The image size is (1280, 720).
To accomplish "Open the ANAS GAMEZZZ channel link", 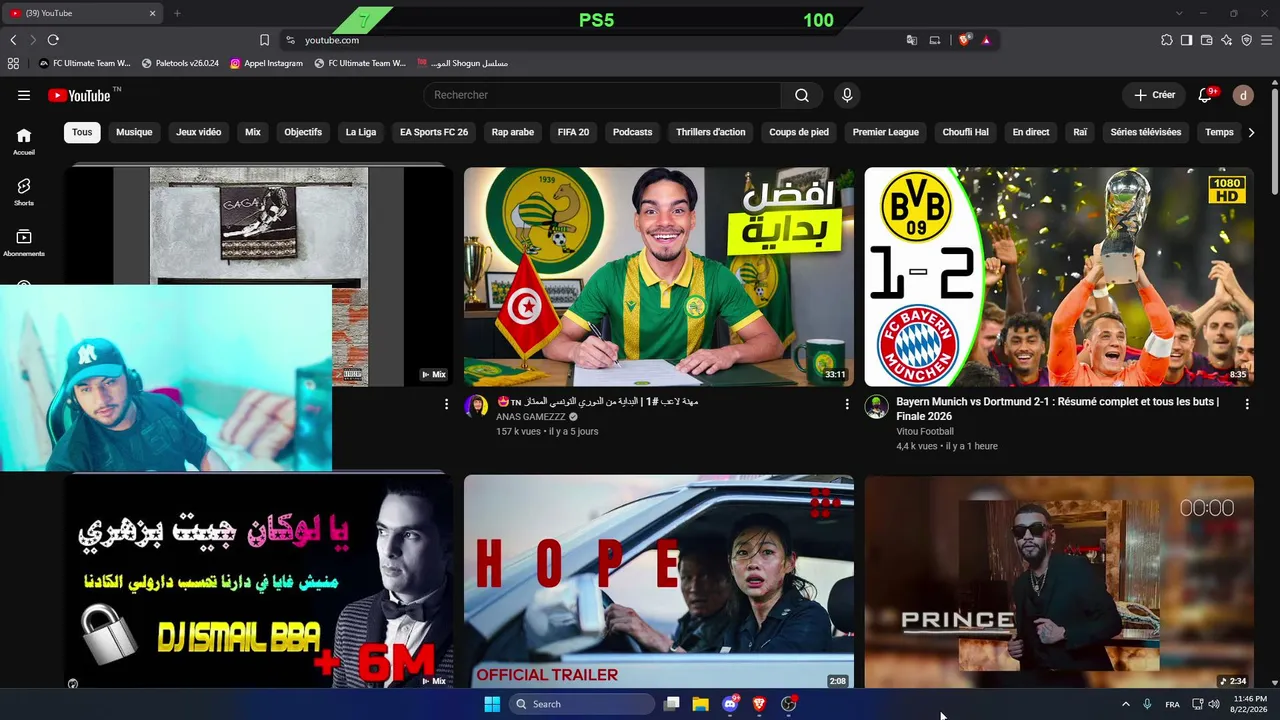I will pos(531,417).
